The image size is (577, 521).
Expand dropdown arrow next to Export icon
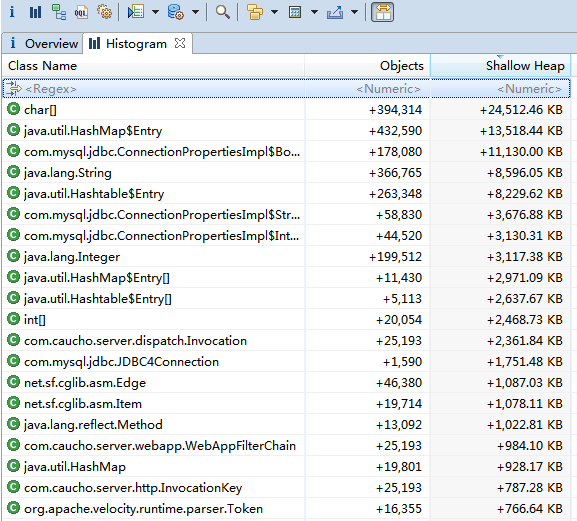coord(354,12)
